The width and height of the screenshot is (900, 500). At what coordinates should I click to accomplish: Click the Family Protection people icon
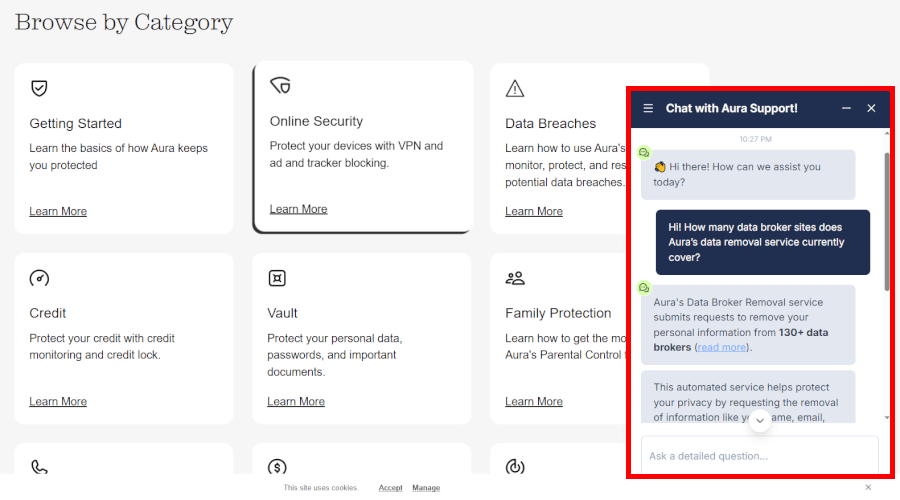(515, 278)
